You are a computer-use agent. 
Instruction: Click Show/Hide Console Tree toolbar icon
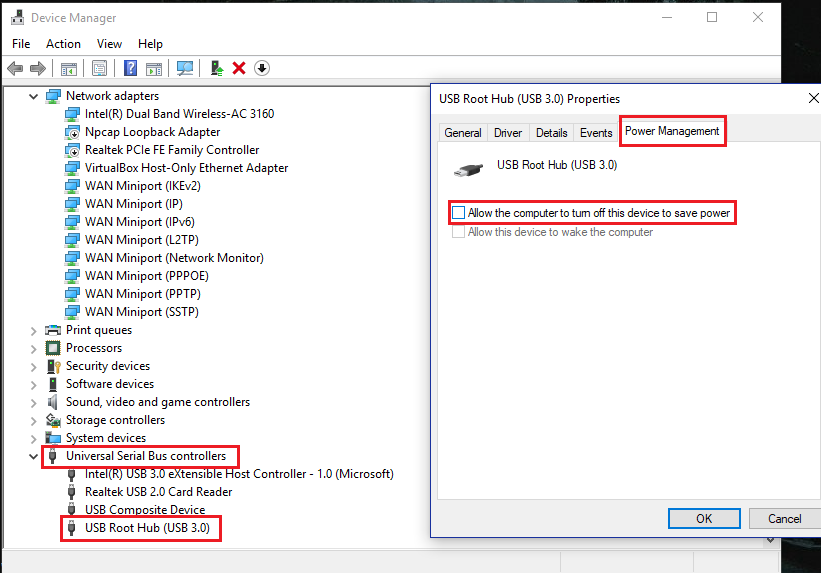69,68
